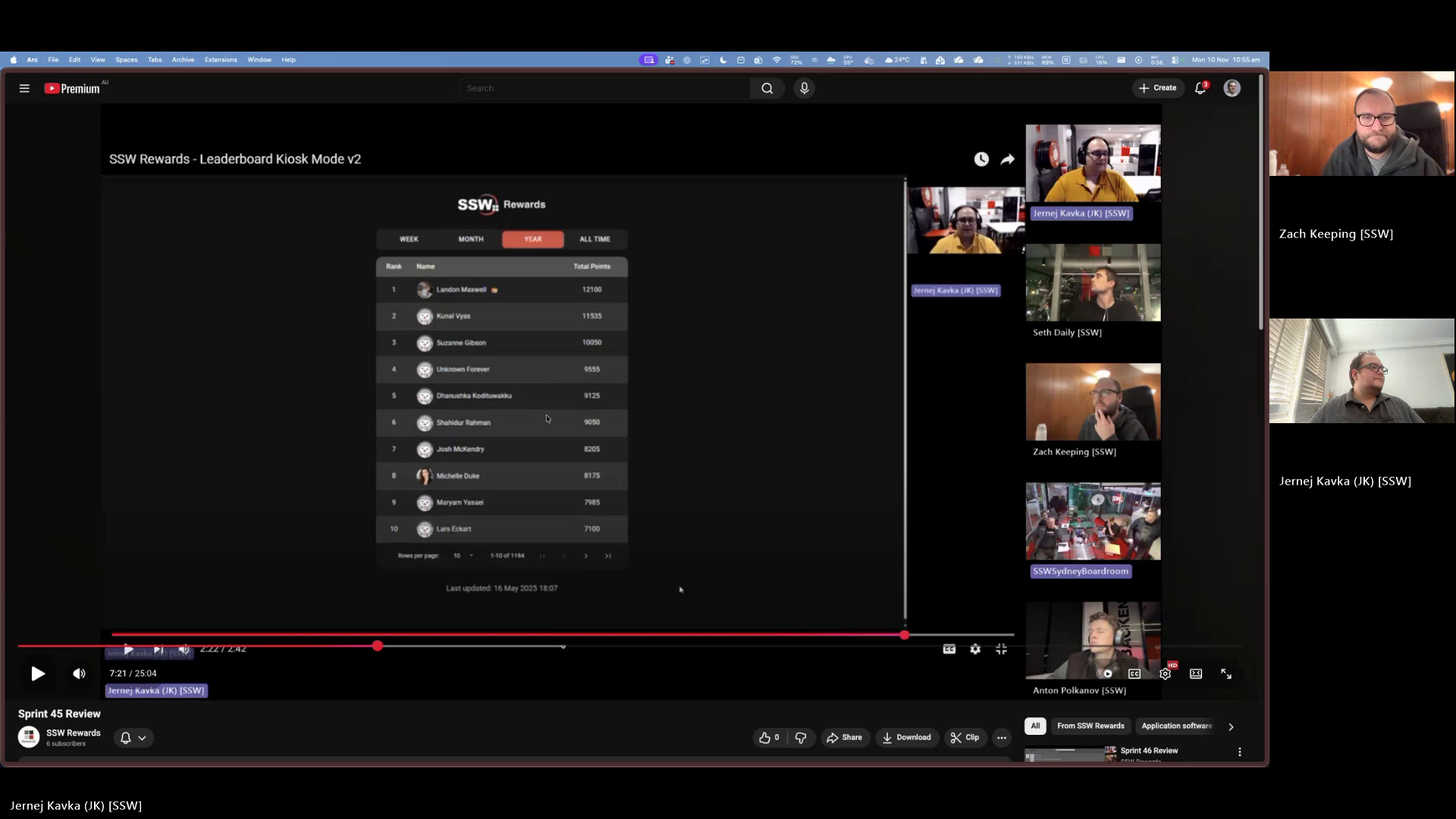Mute the video with the speaker icon
Viewport: 1456px width, 819px height.
pyautogui.click(x=78, y=673)
